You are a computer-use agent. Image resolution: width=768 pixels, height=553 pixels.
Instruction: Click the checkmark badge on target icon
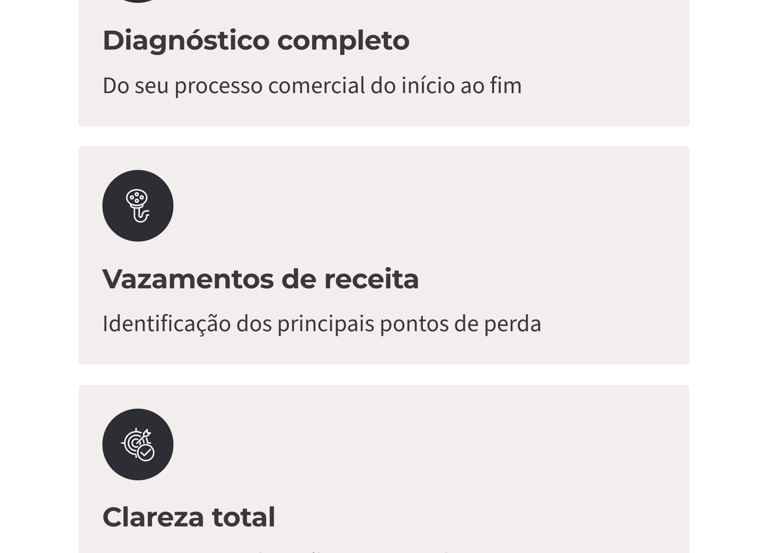(x=146, y=453)
